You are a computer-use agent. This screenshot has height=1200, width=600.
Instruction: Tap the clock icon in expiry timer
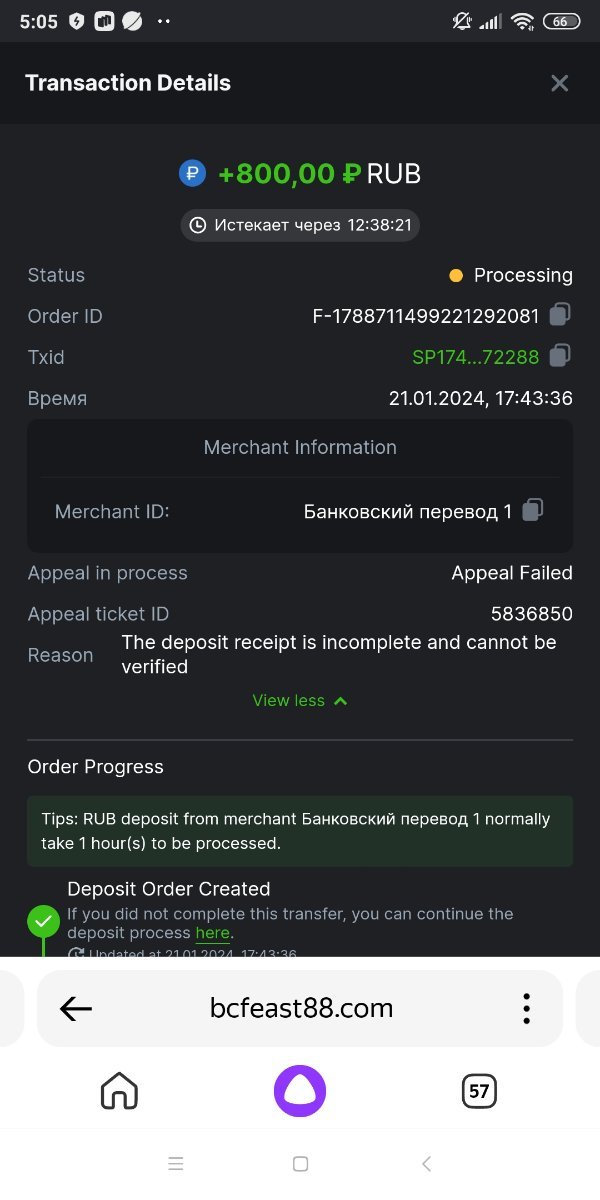click(198, 225)
